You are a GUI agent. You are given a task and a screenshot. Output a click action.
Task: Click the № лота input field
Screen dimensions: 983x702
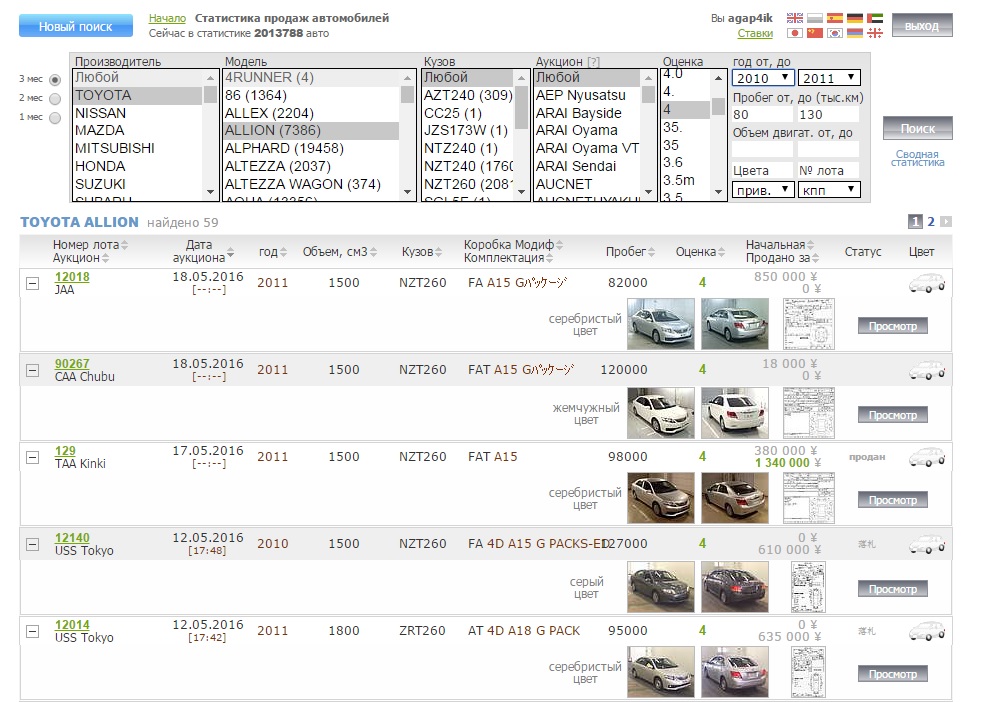[x=828, y=170]
